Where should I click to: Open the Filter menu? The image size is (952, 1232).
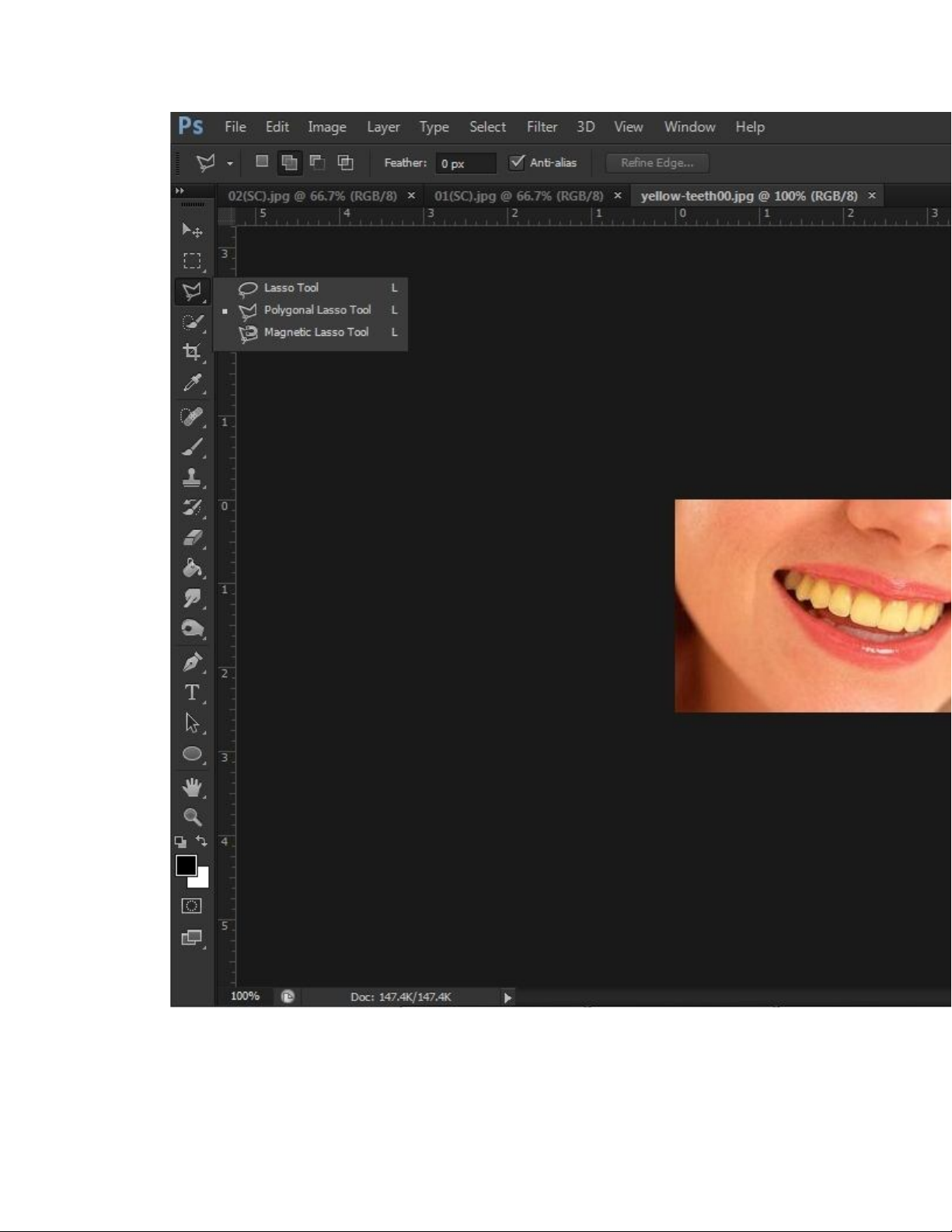pos(542,127)
